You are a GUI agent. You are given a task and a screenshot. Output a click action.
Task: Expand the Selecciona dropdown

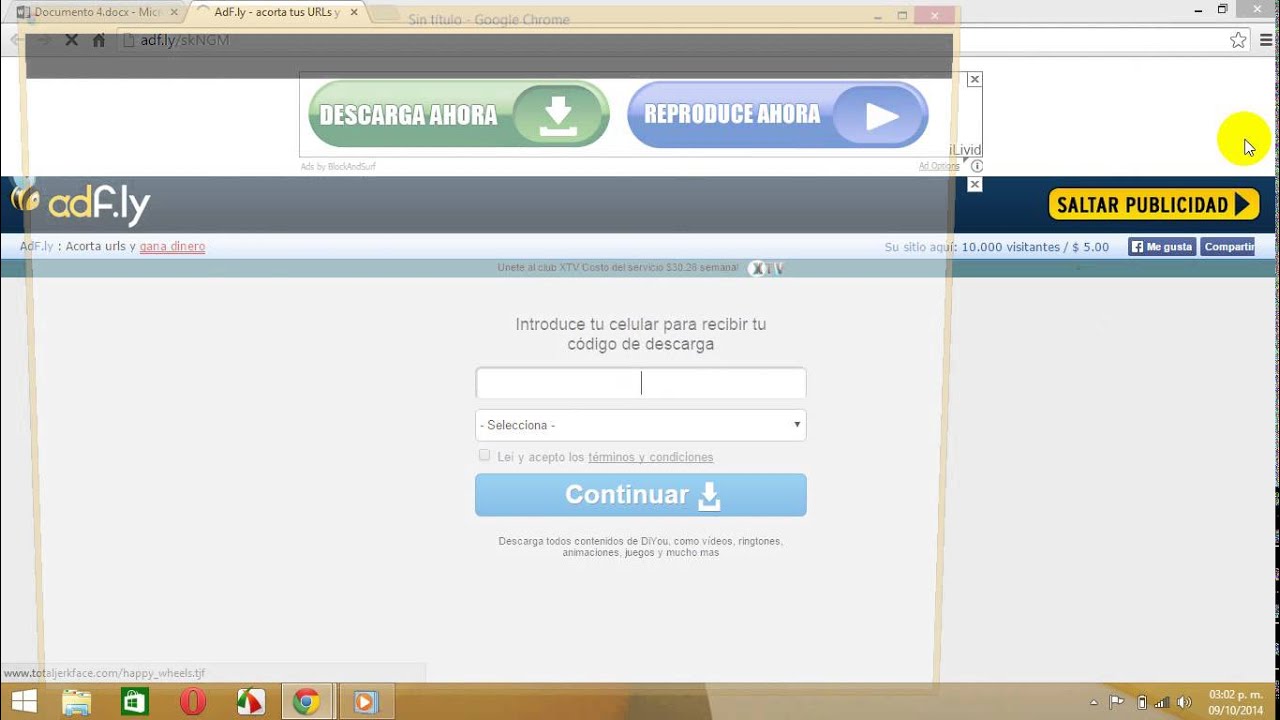click(x=640, y=425)
